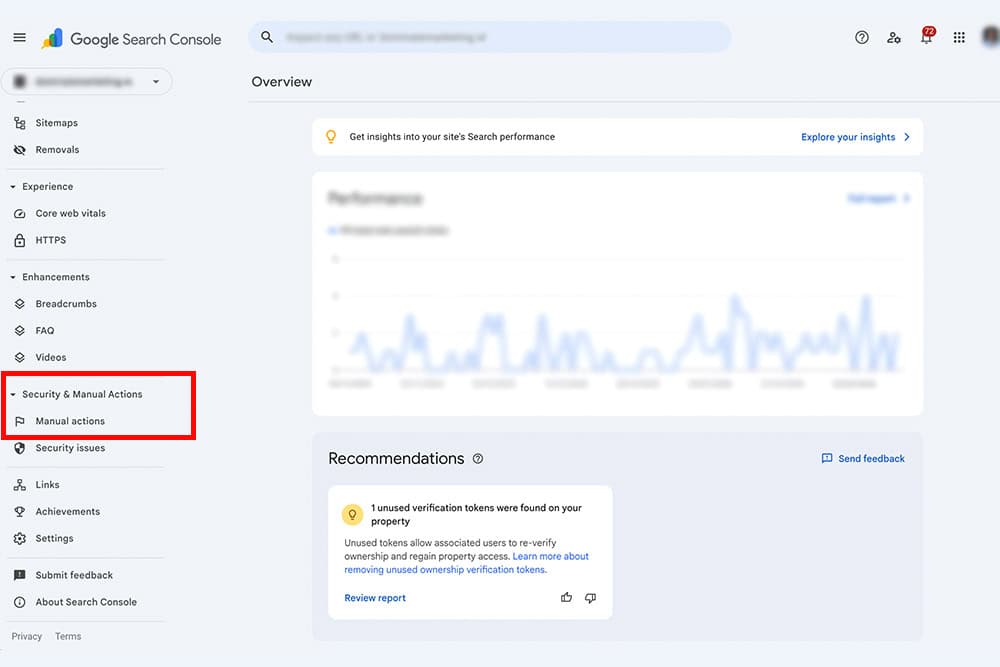Viewport: 1000px width, 667px height.
Task: Open the Google apps grid
Action: click(x=958, y=37)
